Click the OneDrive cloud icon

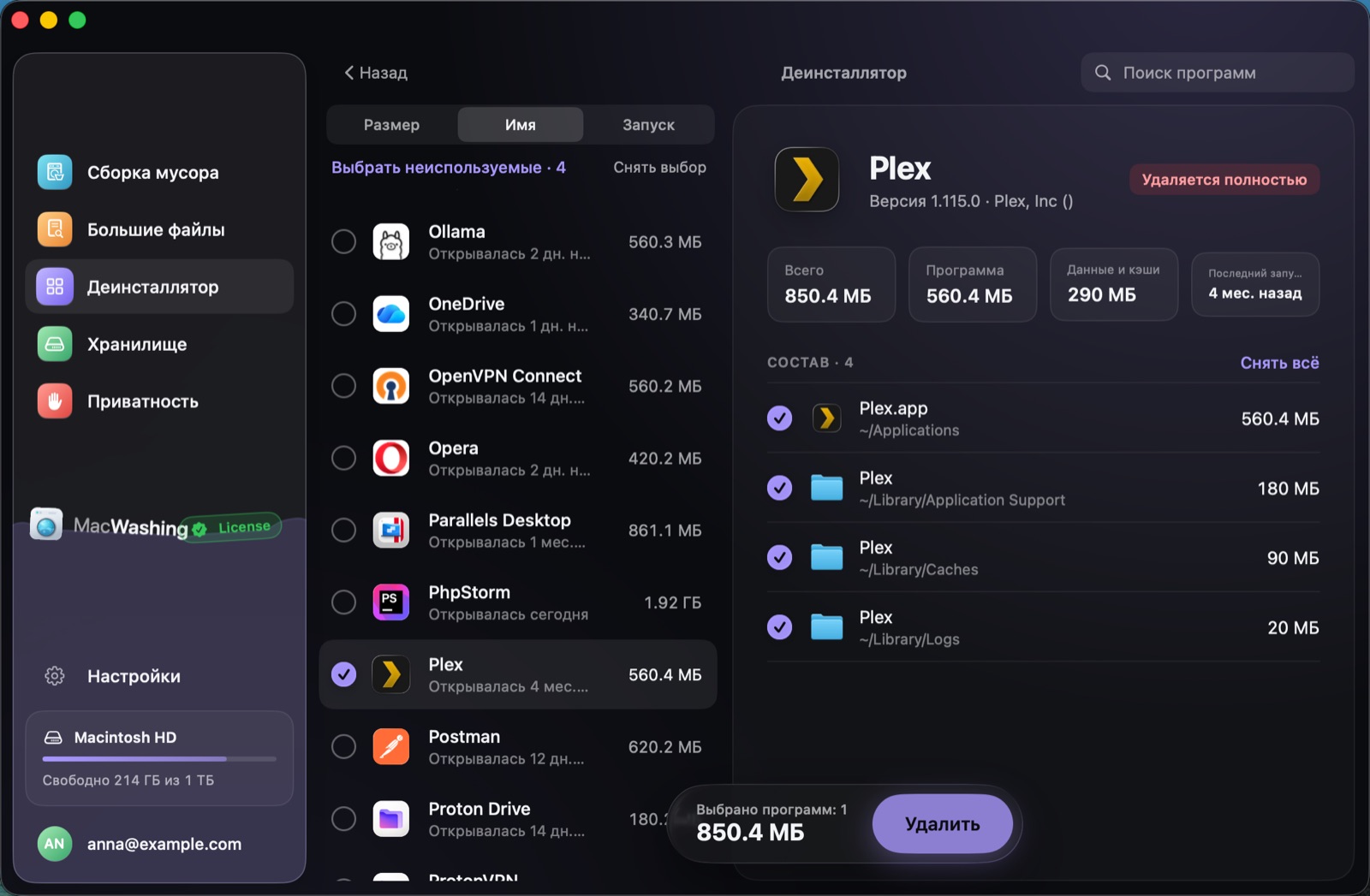pyautogui.click(x=391, y=314)
